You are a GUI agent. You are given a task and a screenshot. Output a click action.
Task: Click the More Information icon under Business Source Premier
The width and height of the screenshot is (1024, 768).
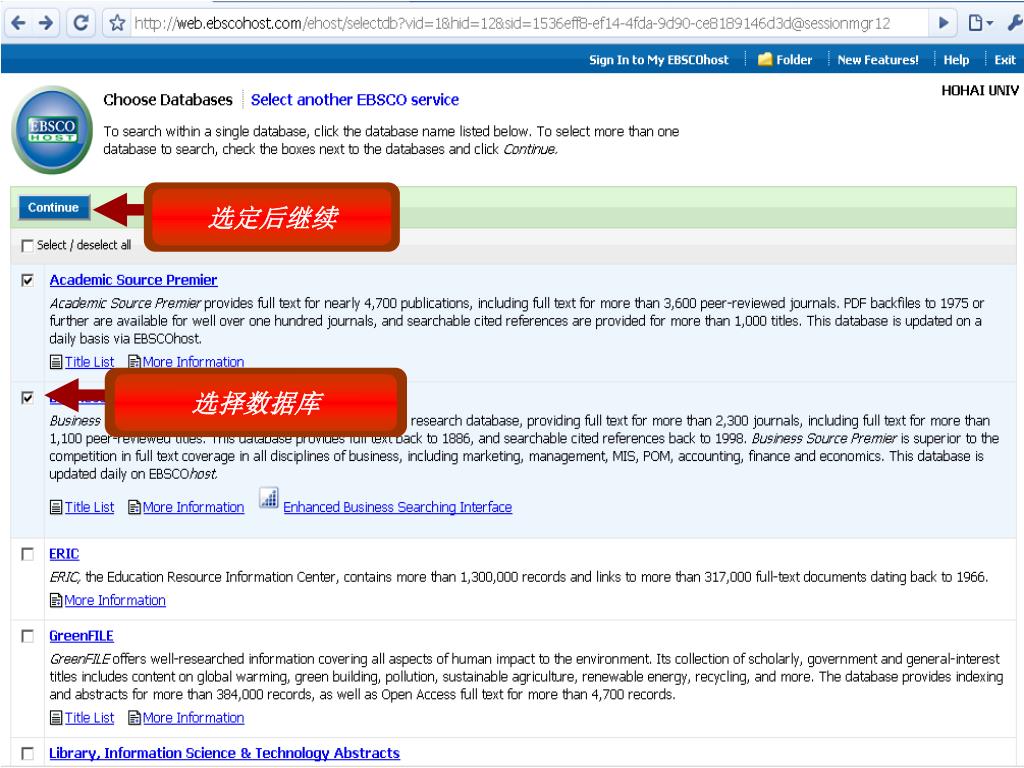pyautogui.click(x=134, y=507)
